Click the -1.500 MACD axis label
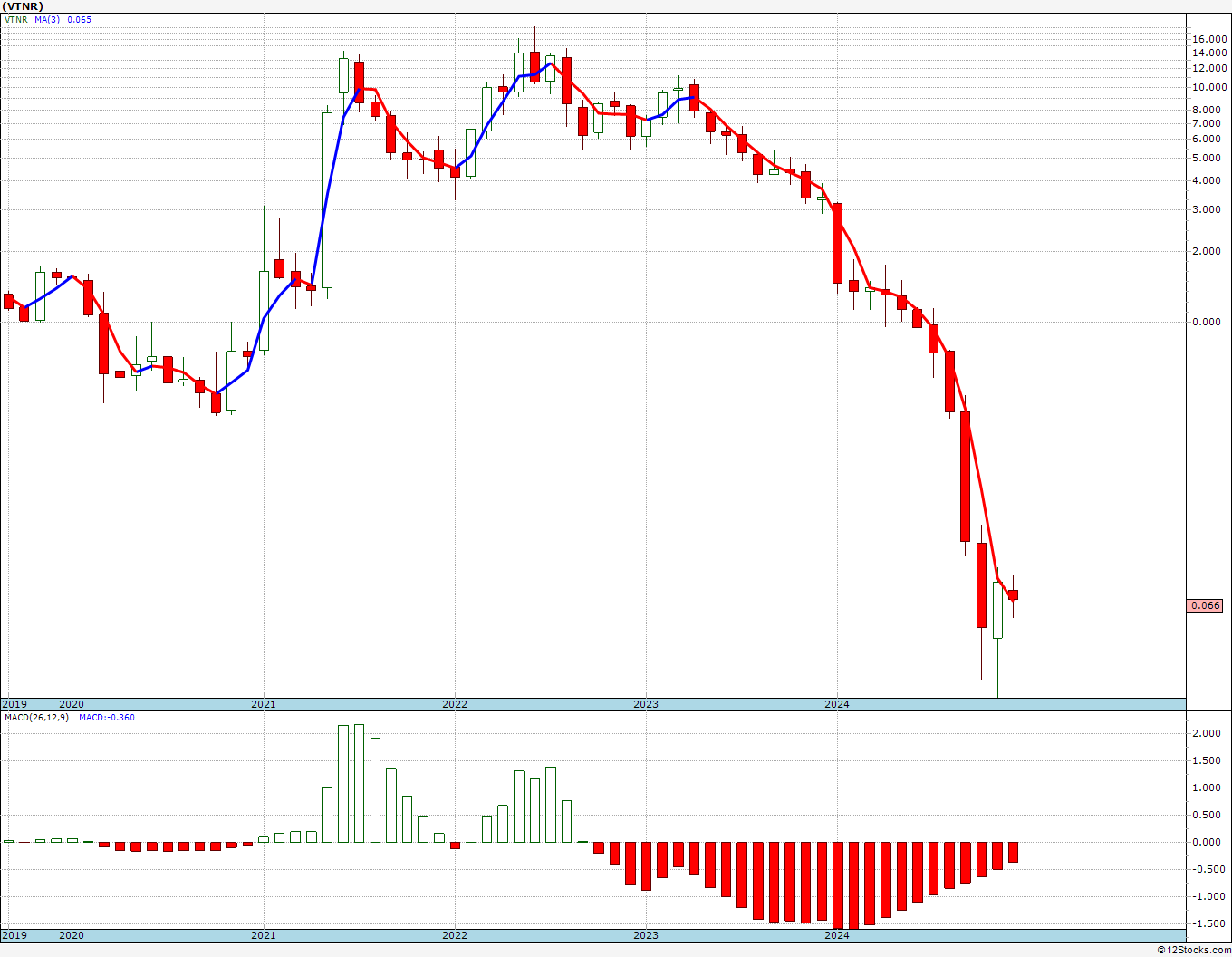This screenshot has height=957, width=1232. (x=1210, y=923)
